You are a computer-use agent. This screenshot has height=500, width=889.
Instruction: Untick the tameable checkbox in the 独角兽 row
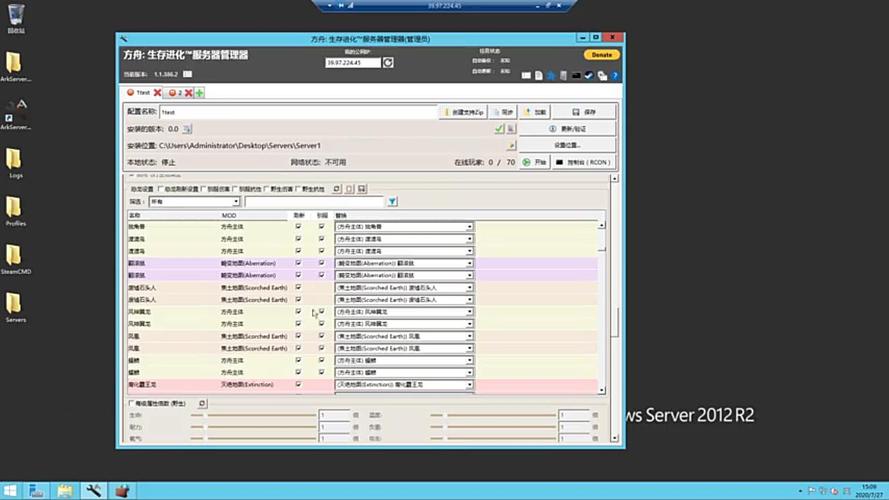tap(321, 227)
